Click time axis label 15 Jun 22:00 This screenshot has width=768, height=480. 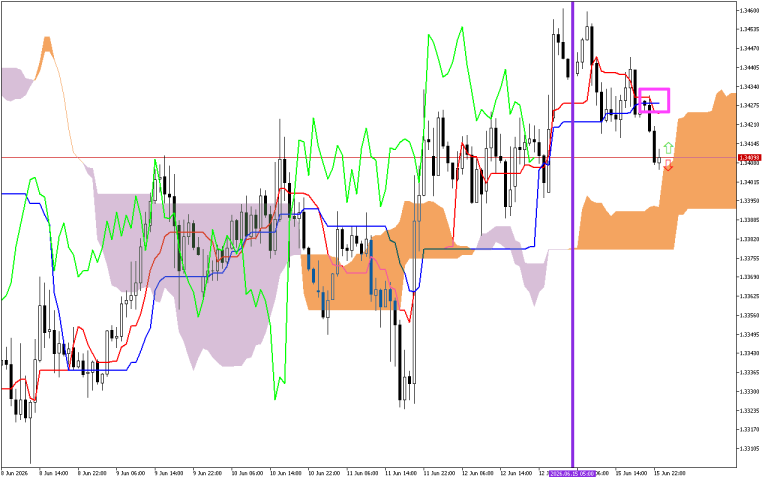670,474
